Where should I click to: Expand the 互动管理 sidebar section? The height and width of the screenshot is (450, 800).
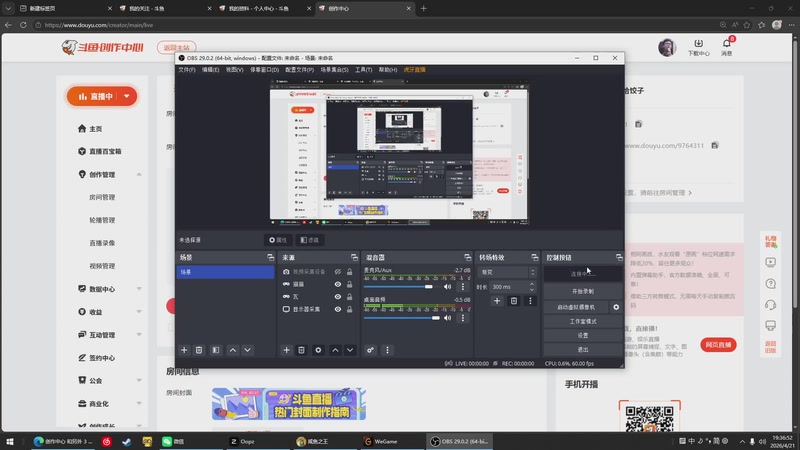pos(139,335)
